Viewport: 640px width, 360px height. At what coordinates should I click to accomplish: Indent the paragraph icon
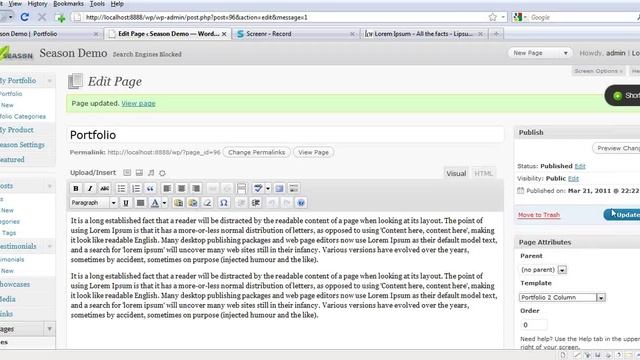(256, 203)
